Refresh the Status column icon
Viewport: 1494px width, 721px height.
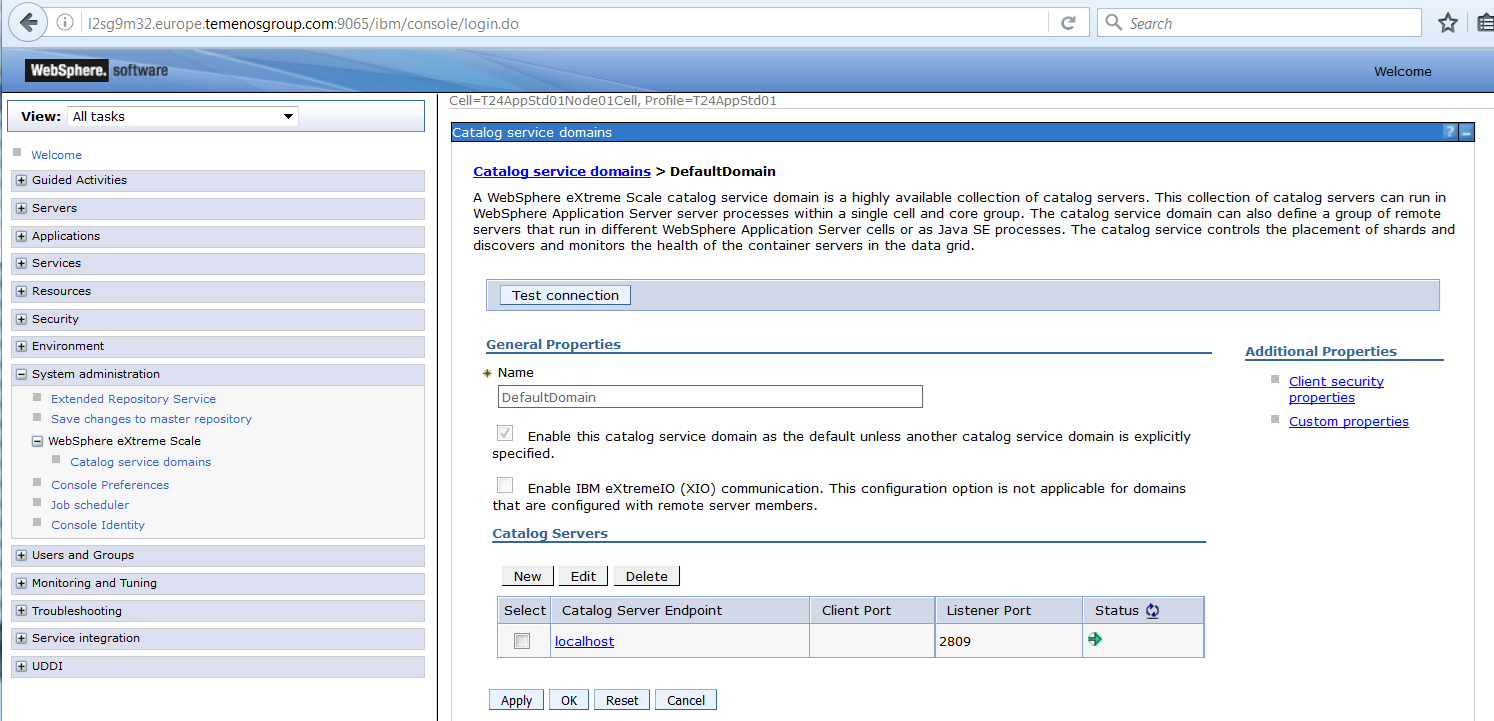click(1152, 611)
